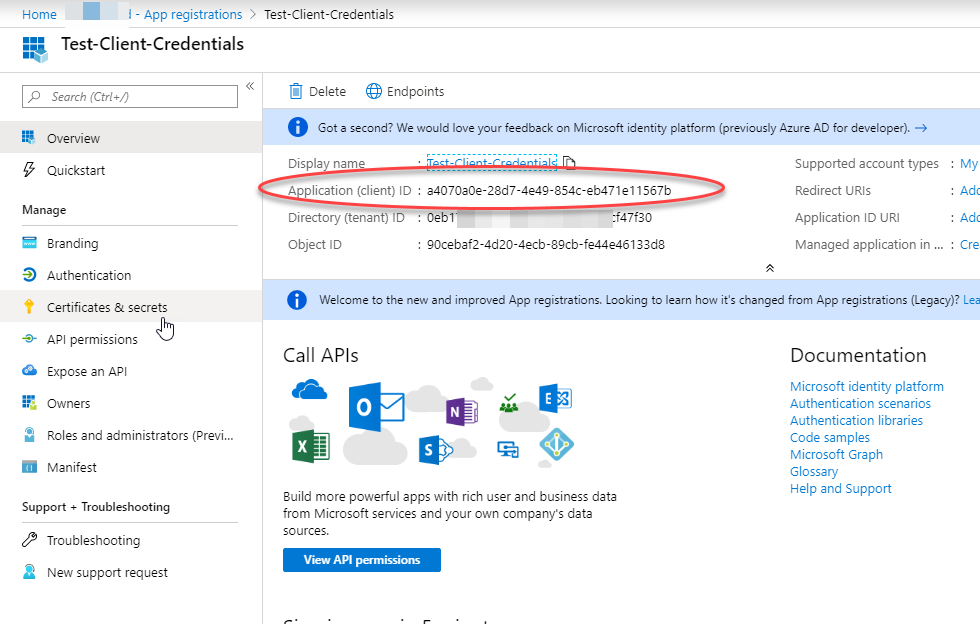
Task: Select Expose an API
Action: (131, 370)
